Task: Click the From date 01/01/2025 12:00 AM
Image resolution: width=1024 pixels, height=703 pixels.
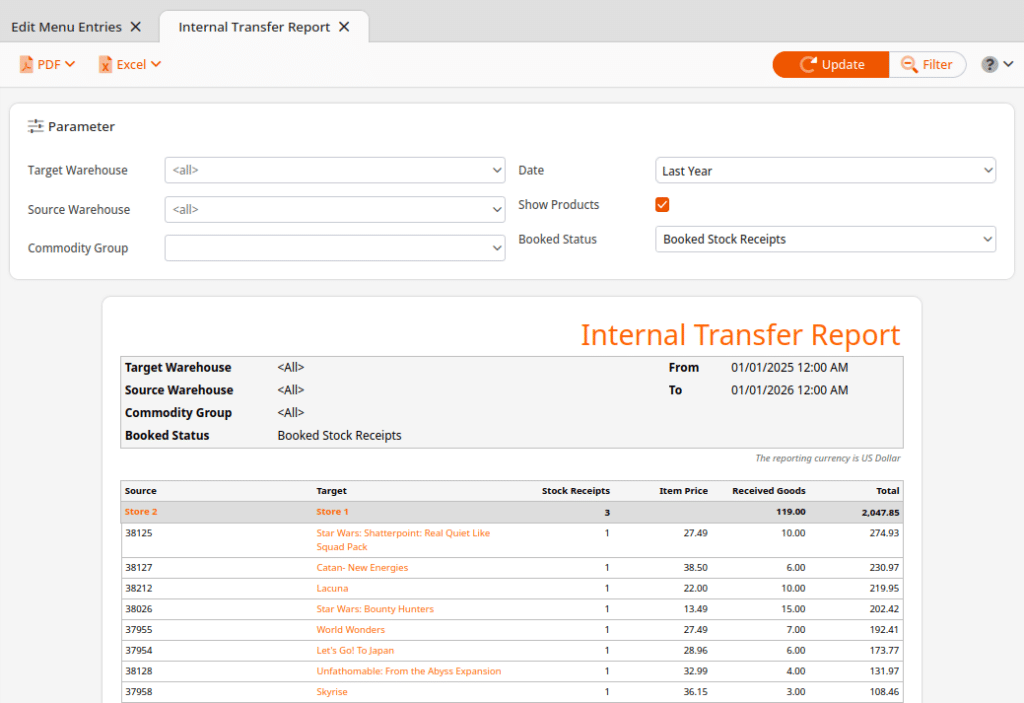Action: click(790, 368)
